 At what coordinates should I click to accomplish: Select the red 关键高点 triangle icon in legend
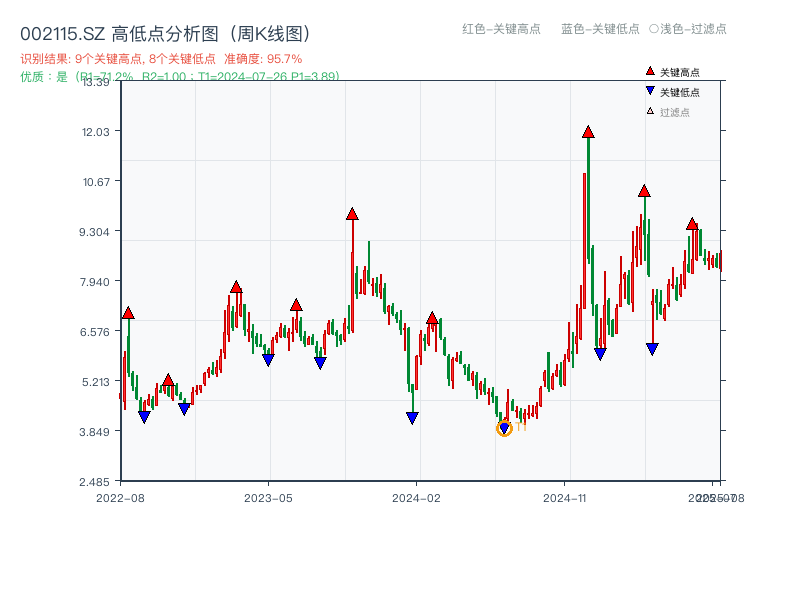[649, 71]
